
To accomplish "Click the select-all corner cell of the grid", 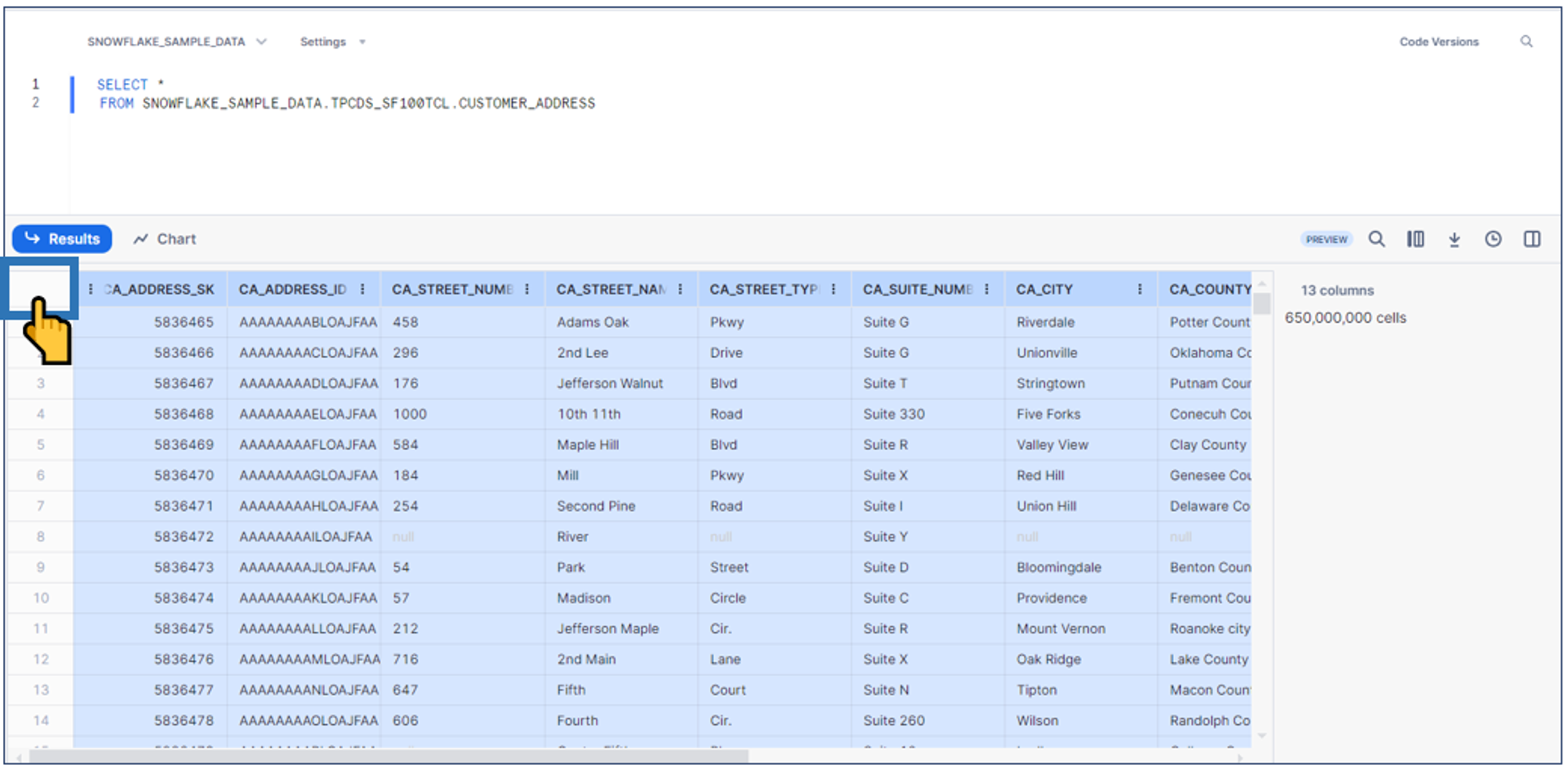I will (40, 288).
